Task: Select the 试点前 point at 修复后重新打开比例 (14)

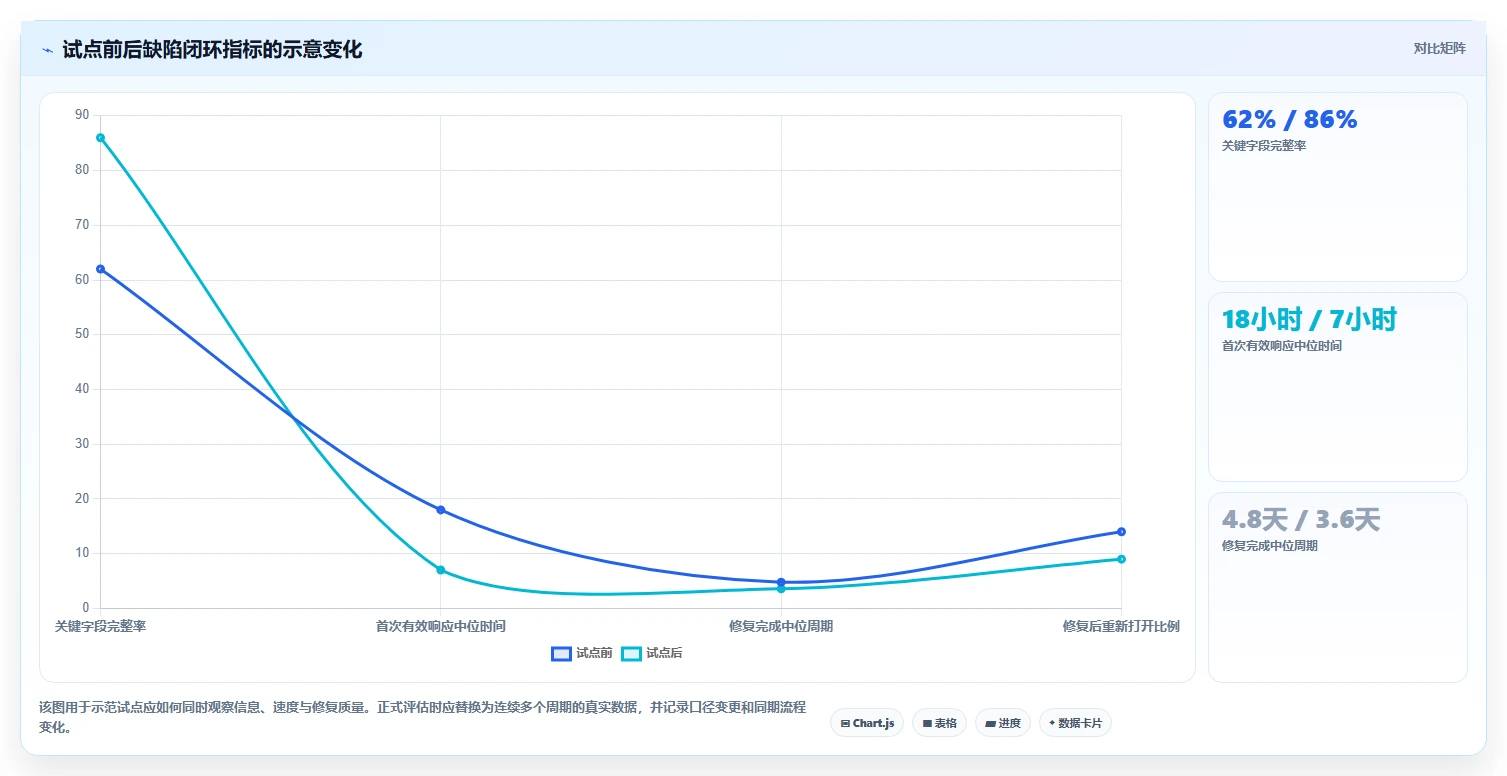Action: [1121, 532]
